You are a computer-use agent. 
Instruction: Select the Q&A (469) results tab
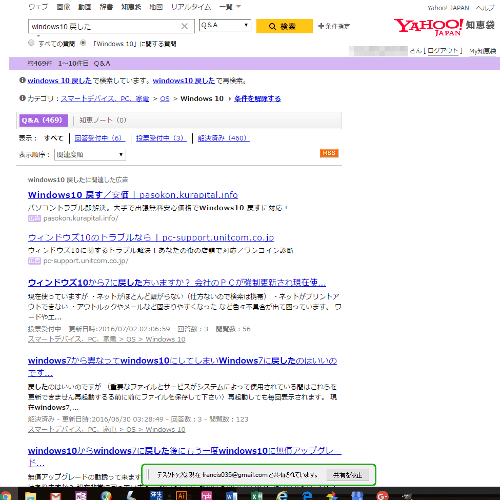(43, 120)
